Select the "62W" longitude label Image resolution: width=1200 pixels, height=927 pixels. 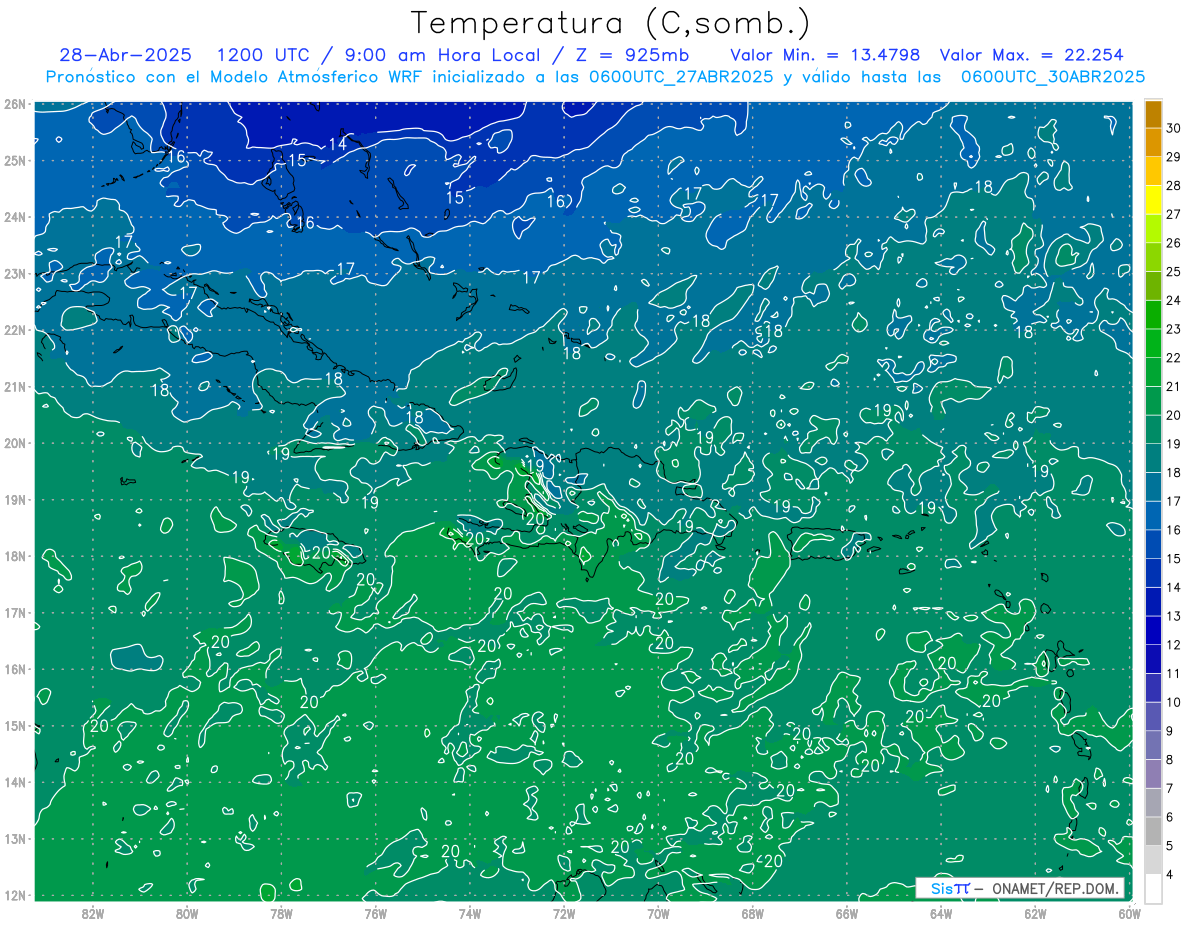(1035, 912)
